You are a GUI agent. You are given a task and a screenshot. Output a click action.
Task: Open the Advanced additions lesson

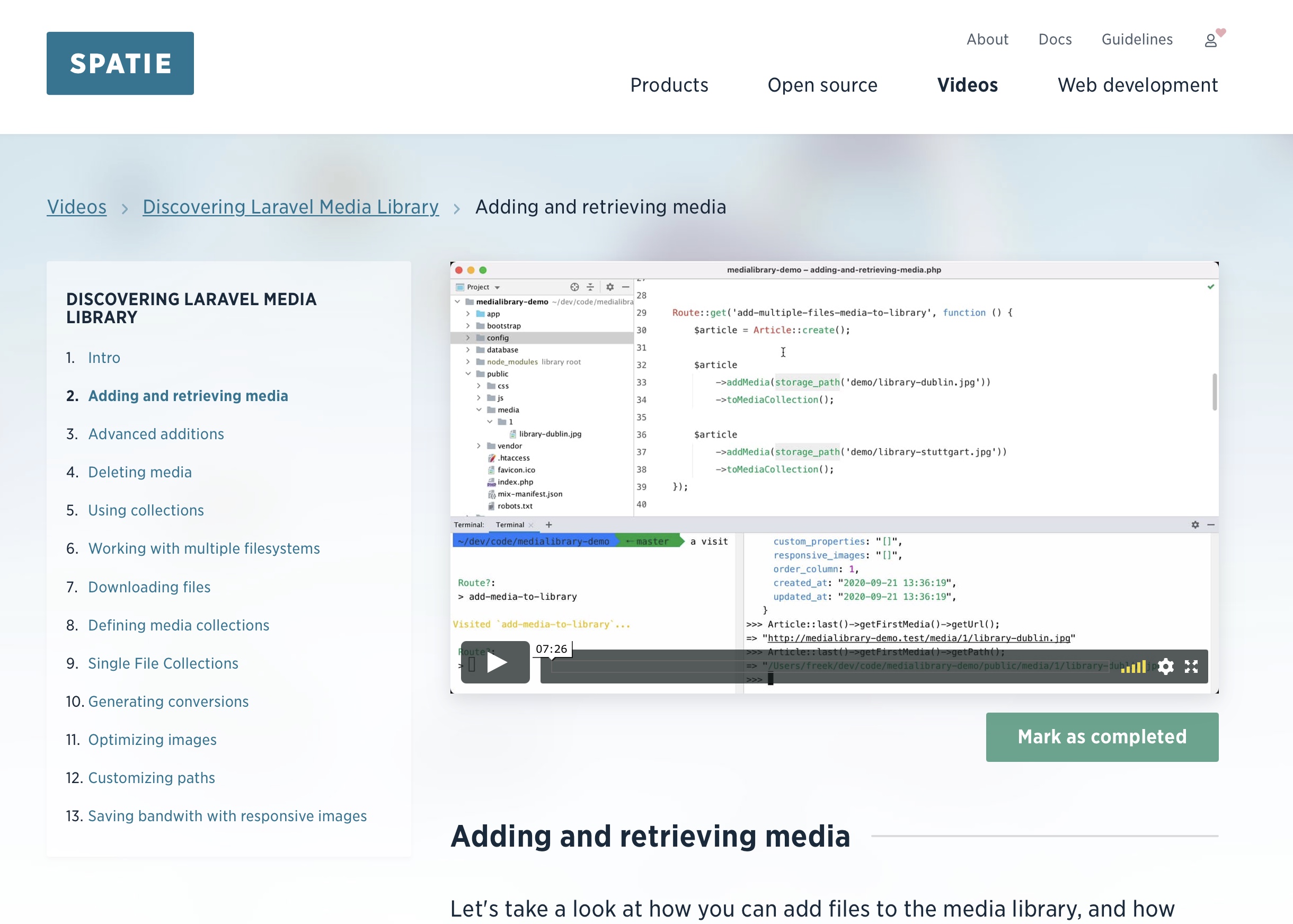tap(156, 433)
